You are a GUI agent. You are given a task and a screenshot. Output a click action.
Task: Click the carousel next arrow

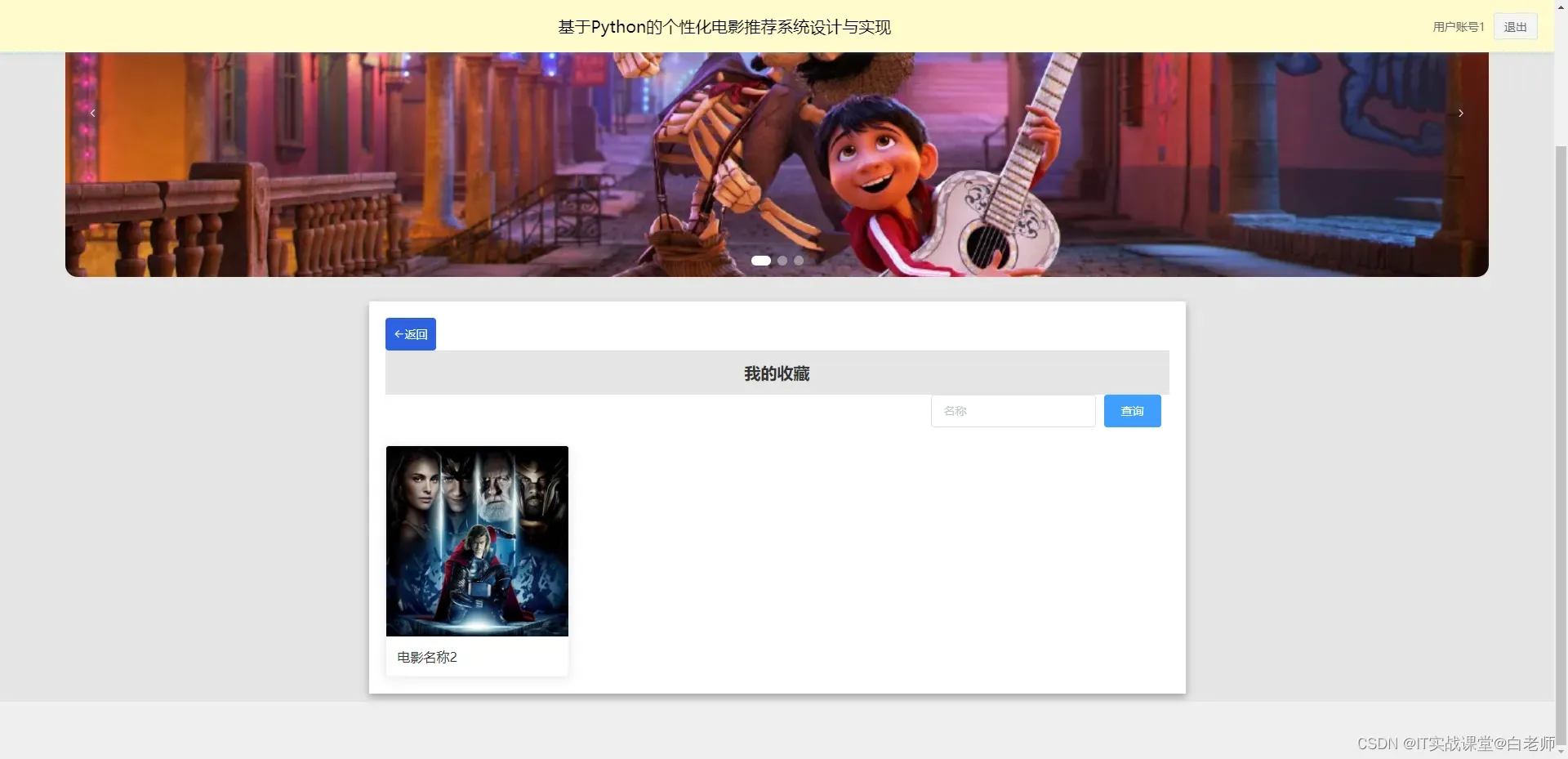(1461, 113)
